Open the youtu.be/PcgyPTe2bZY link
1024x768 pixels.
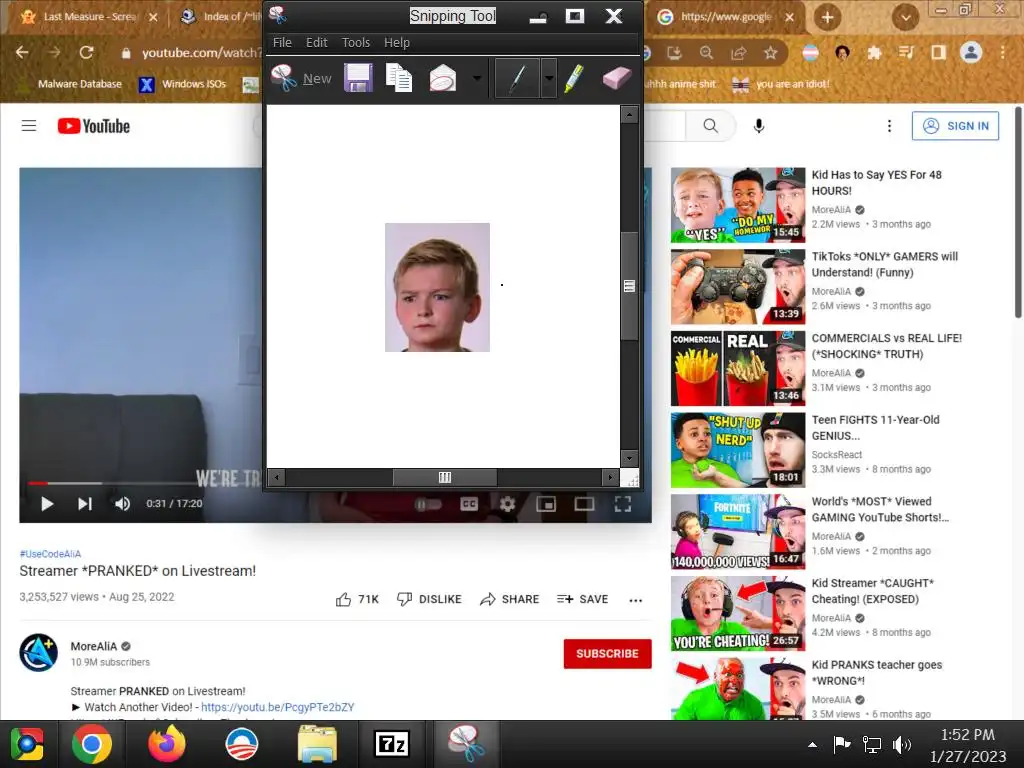click(x=278, y=707)
